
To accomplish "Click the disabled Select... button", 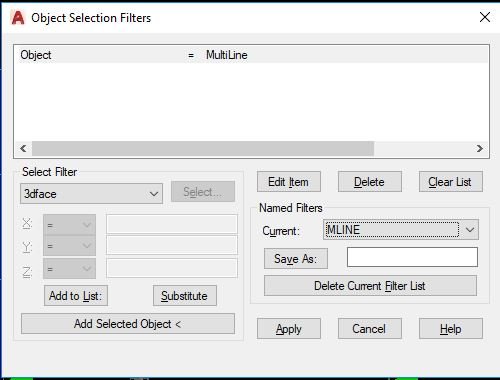I will tap(203, 192).
